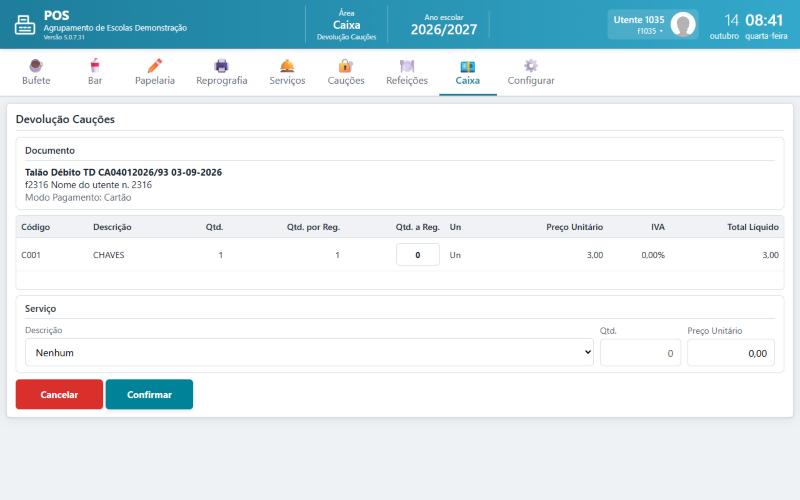Image resolution: width=800 pixels, height=500 pixels.
Task: Click the IVA column header
Action: point(658,227)
